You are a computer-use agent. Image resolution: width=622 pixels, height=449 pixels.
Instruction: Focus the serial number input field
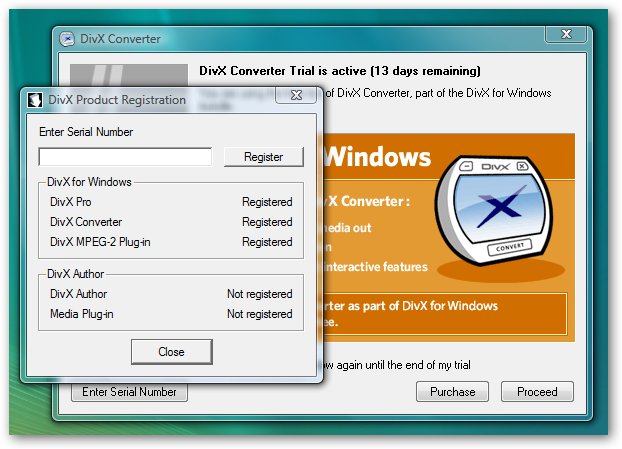[125, 157]
